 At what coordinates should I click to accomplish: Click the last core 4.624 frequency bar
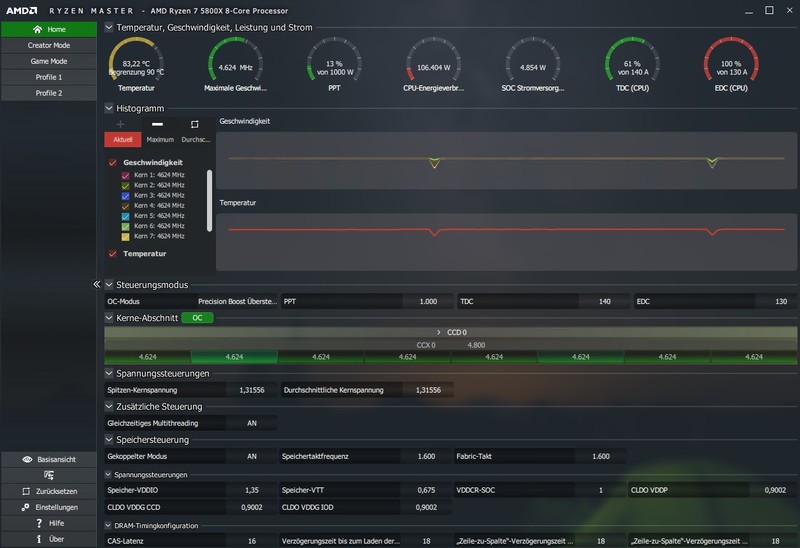pos(754,357)
